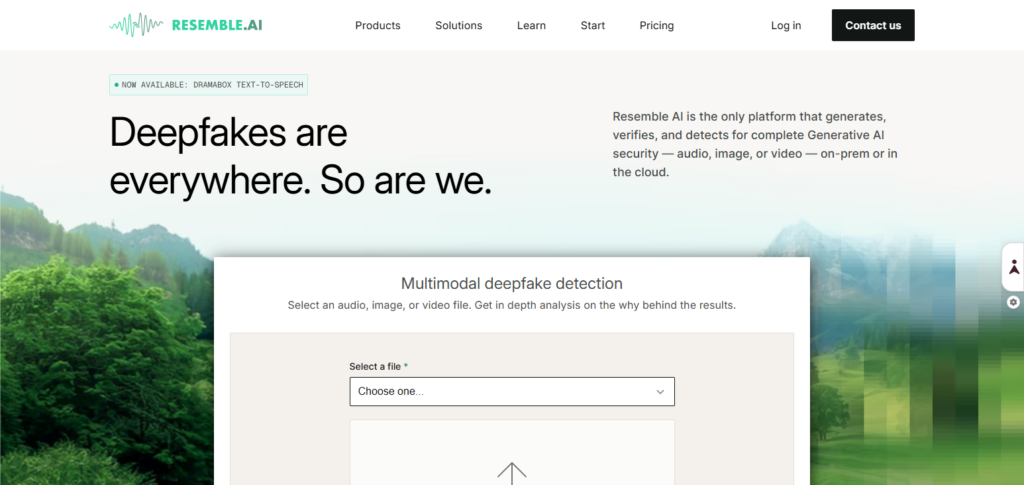The image size is (1024, 485).
Task: Click the 'Deepfakes are everywhere' headline
Action: pyautogui.click(x=300, y=157)
